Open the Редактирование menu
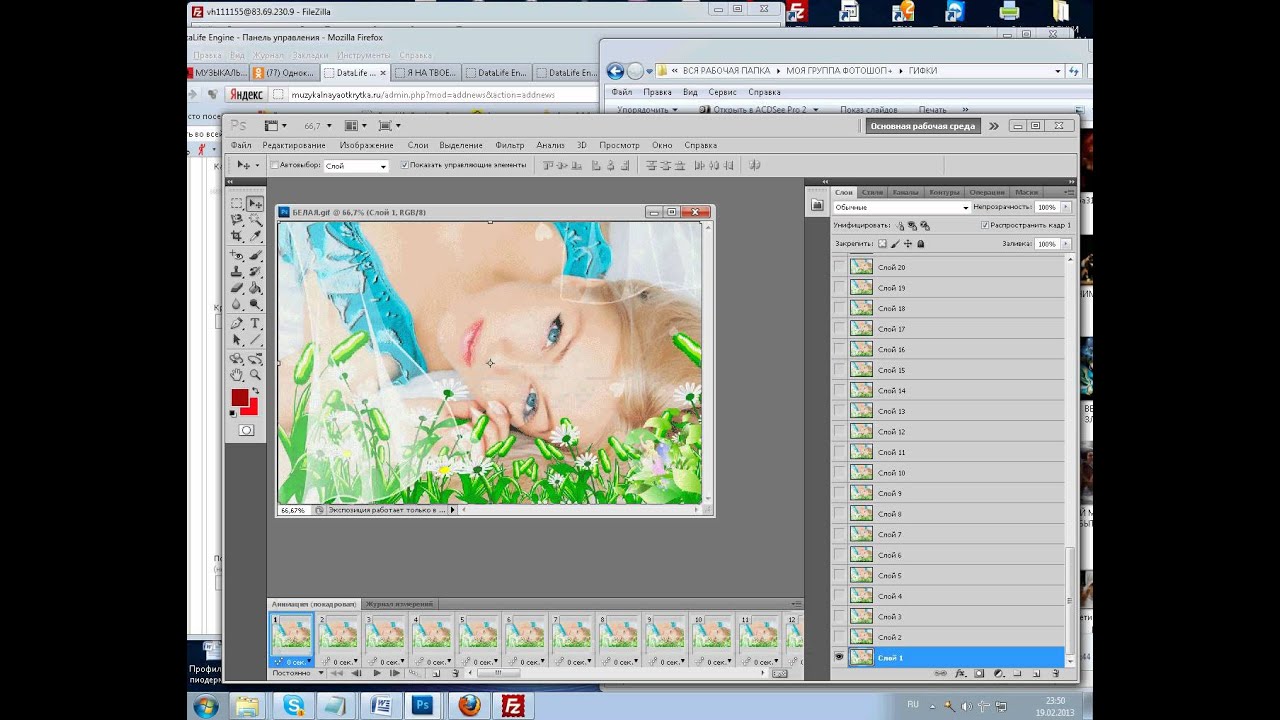1280x720 pixels. [x=294, y=145]
